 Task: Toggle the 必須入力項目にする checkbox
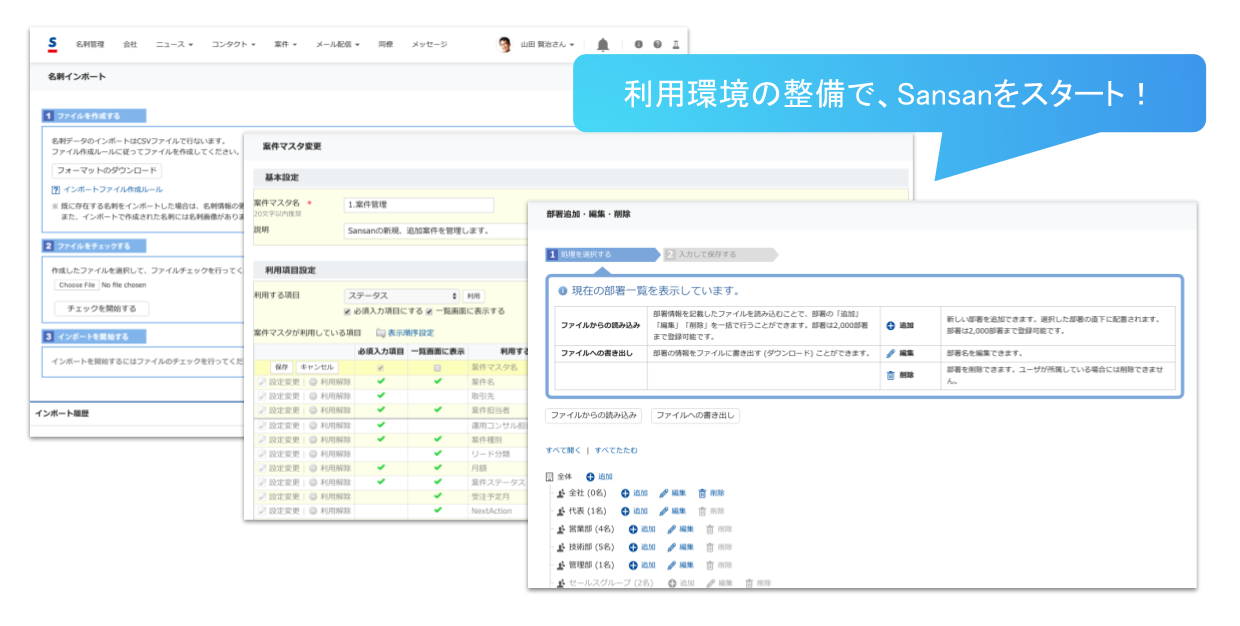[348, 311]
